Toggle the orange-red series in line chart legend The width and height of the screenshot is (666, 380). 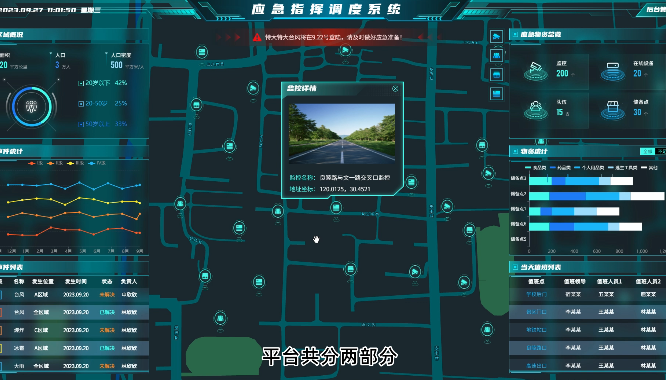(x=35, y=163)
